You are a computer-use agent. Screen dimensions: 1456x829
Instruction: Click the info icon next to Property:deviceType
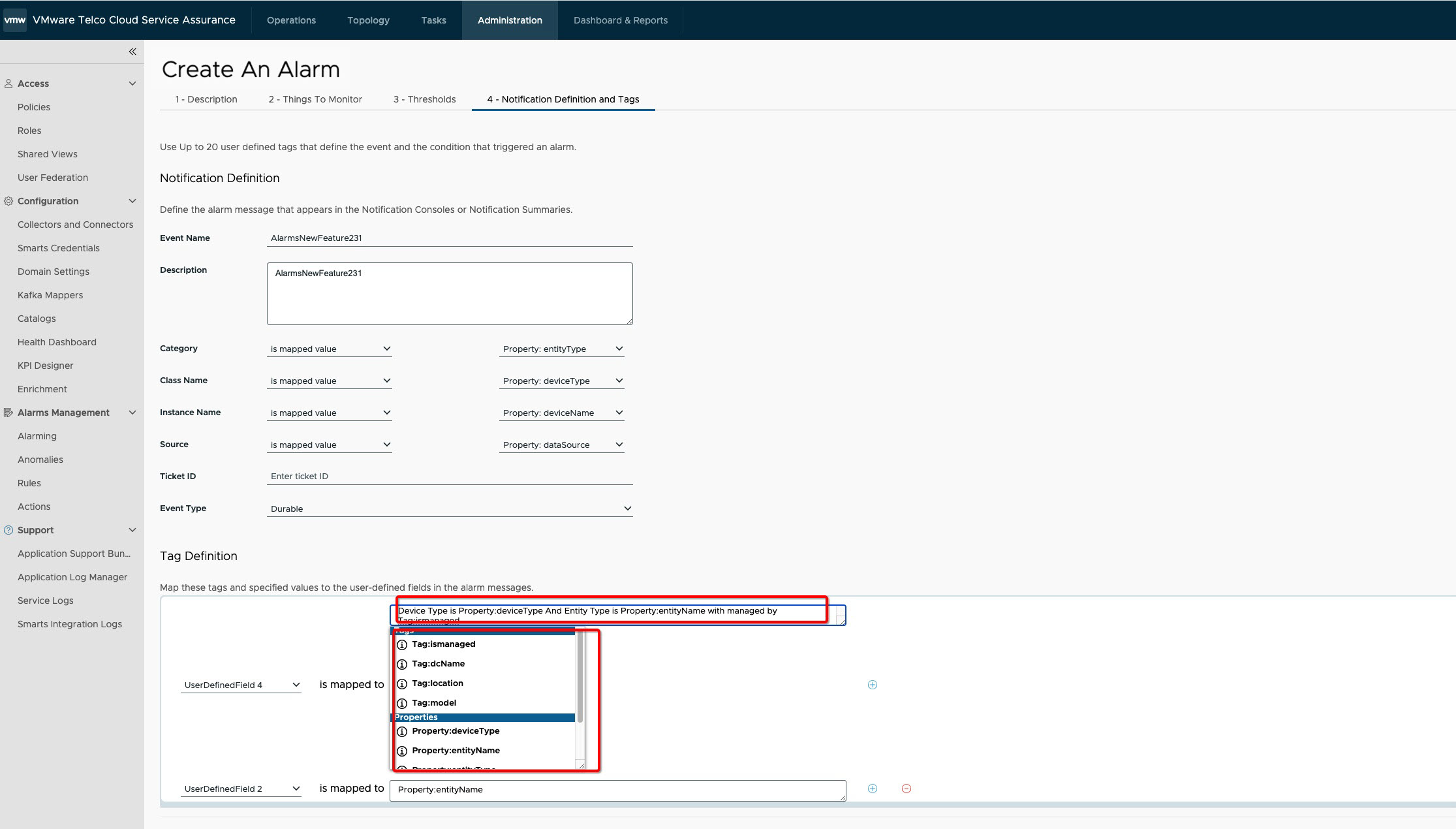(x=402, y=730)
